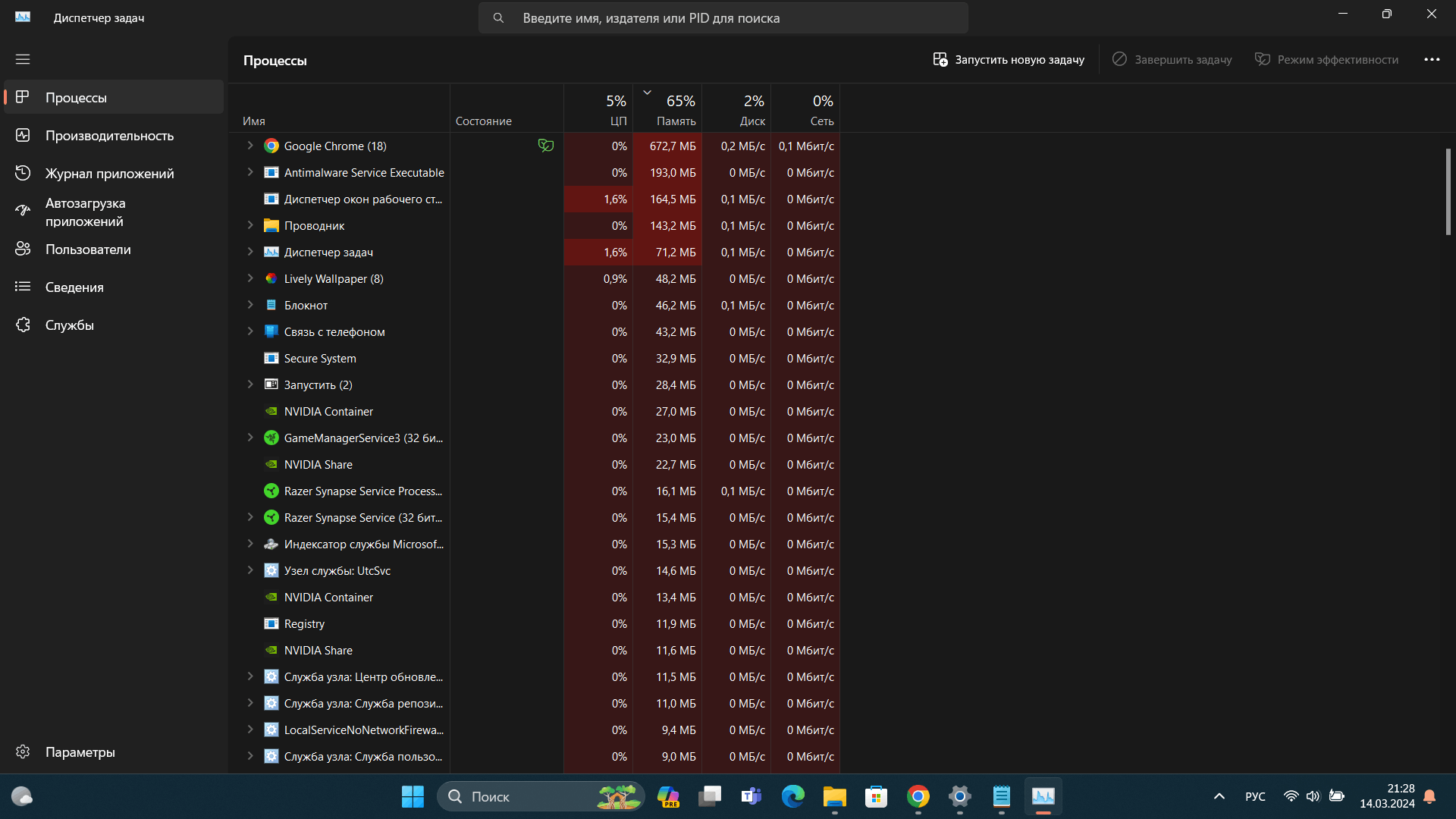Viewport: 1456px width, 819px height.
Task: Click the search field for name or PID
Action: (x=723, y=17)
